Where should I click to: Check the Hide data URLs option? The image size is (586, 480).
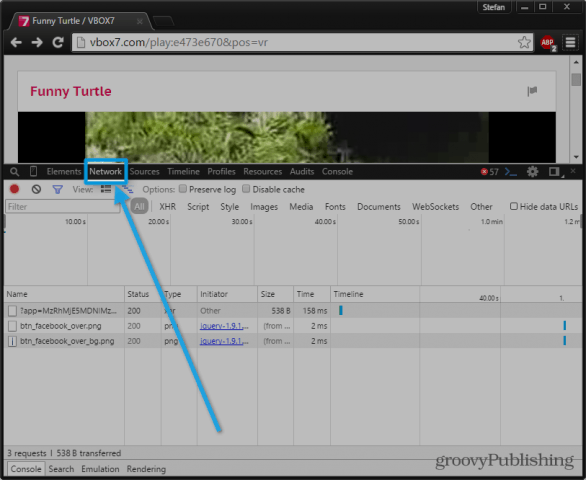point(514,206)
